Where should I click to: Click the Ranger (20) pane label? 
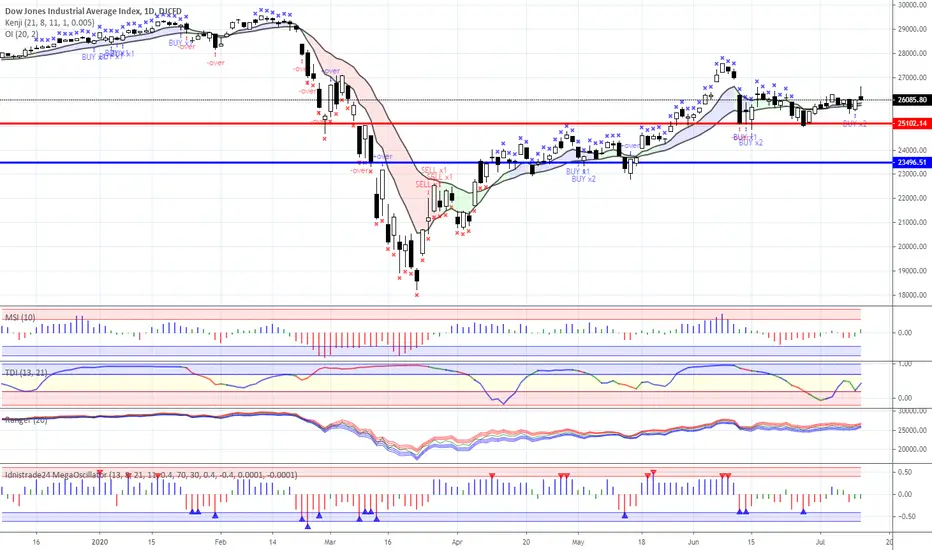click(x=26, y=420)
